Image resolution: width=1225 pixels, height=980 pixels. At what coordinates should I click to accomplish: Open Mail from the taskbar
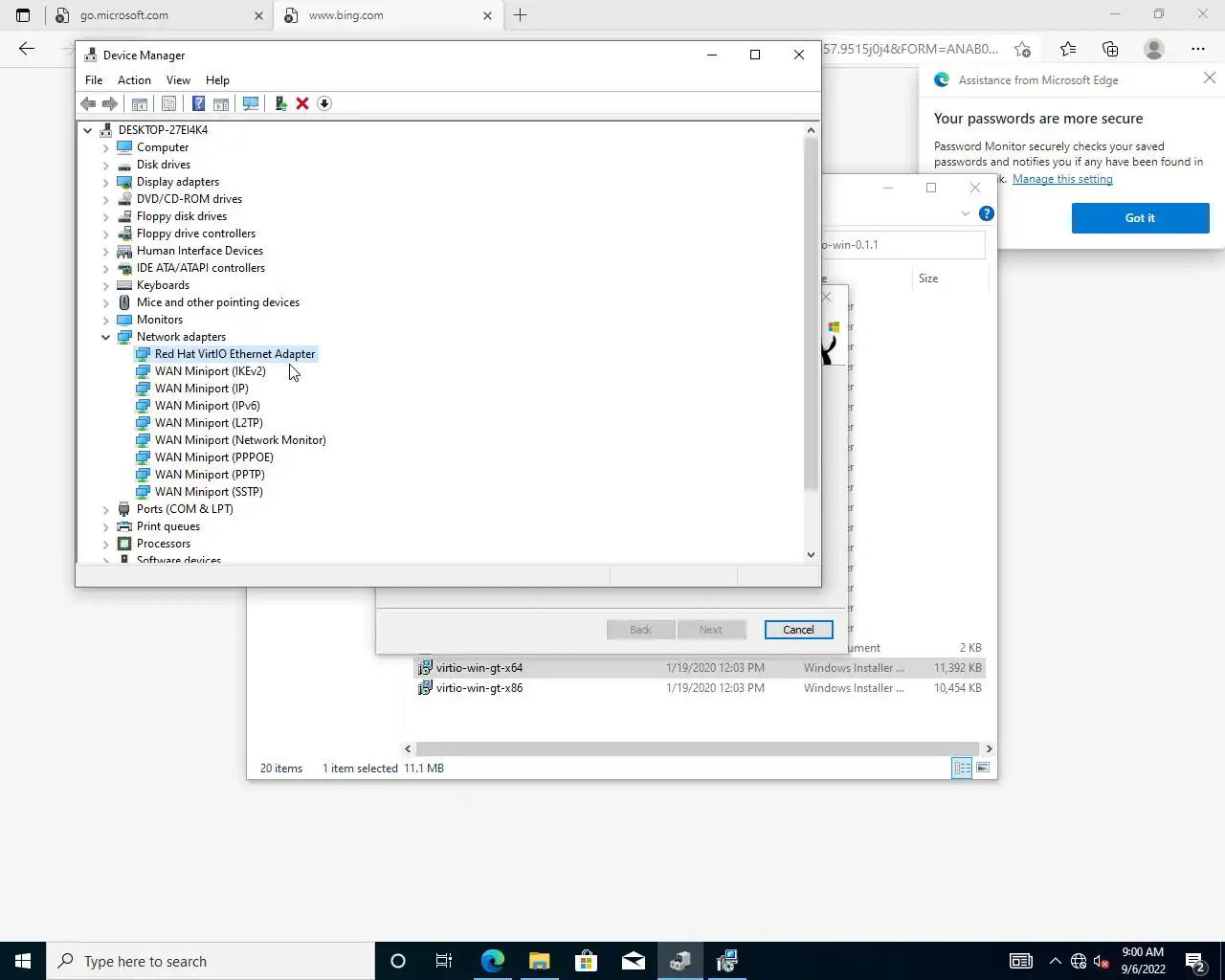[x=634, y=961]
